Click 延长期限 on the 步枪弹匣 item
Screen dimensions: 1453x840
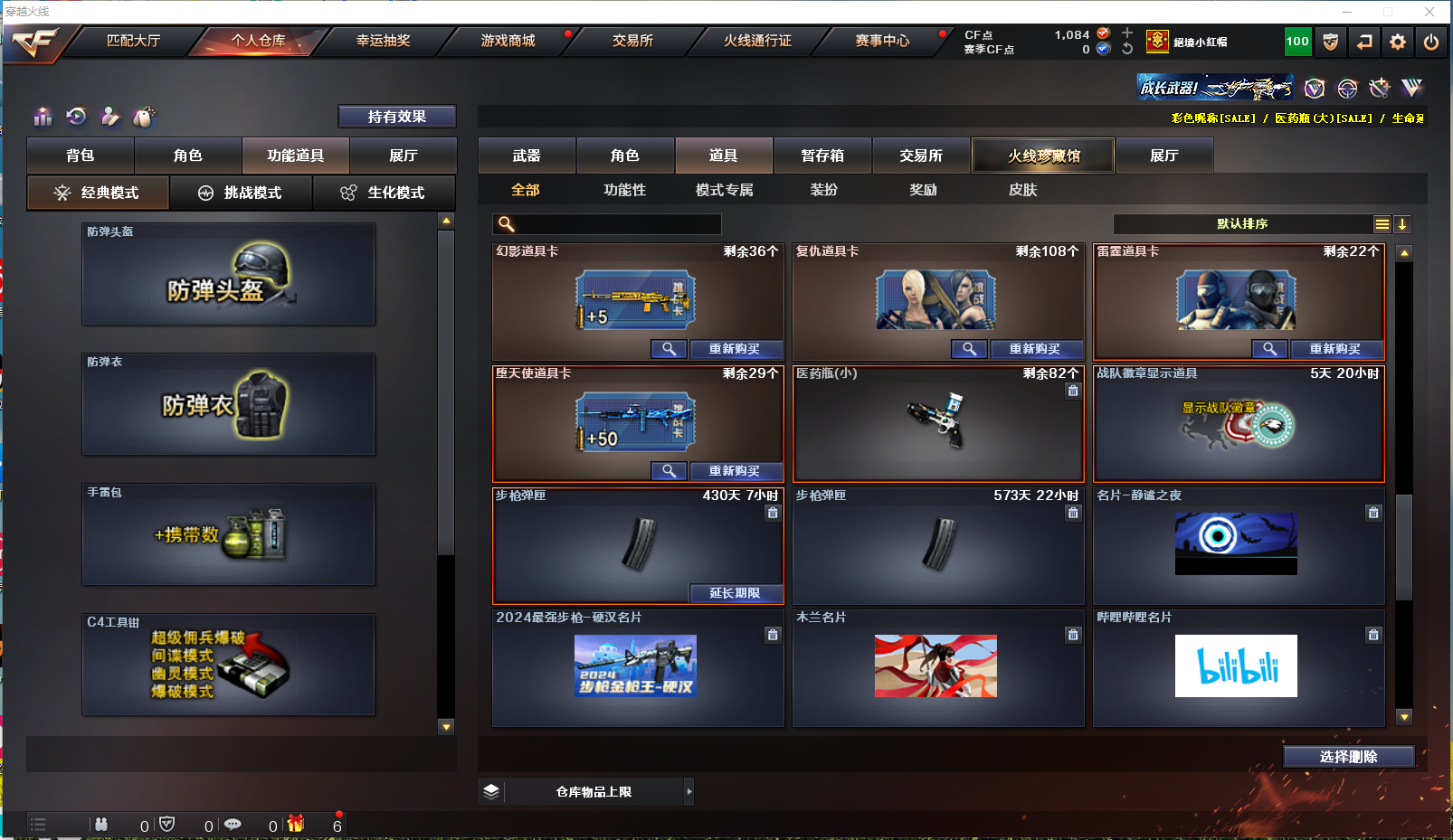click(x=736, y=593)
